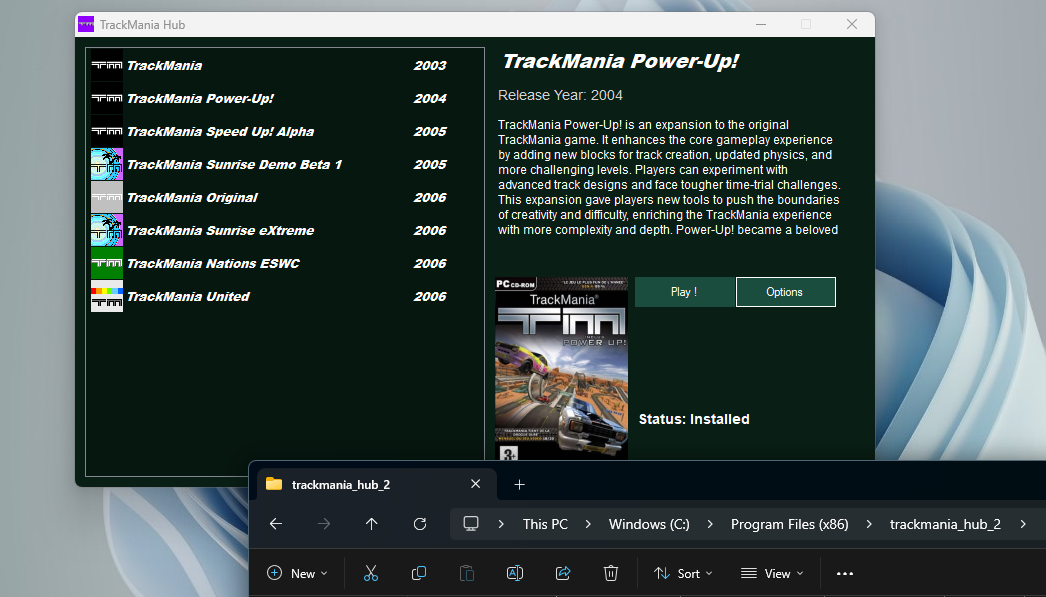Open the See more ellipsis menu
Image resolution: width=1046 pixels, height=597 pixels.
coord(845,573)
